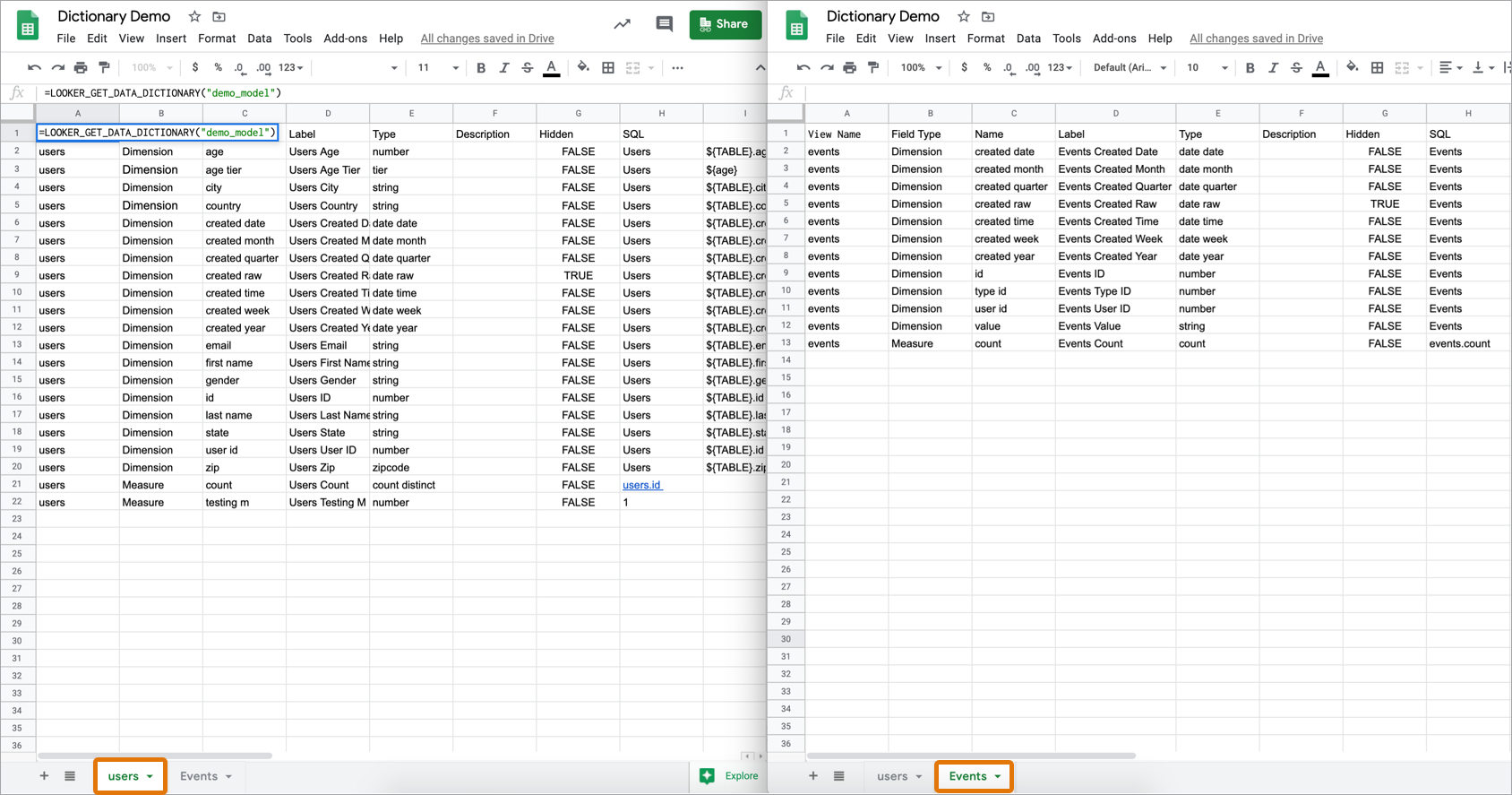The image size is (1512, 795).
Task: Click decrease decimal places icon in right window
Action: (1009, 67)
